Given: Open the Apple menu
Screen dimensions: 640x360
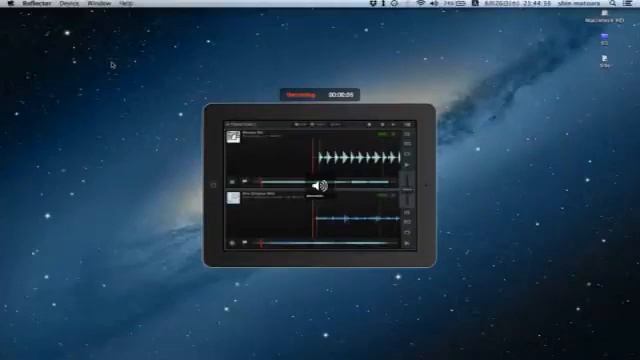Looking at the screenshot, I should 11,3.
